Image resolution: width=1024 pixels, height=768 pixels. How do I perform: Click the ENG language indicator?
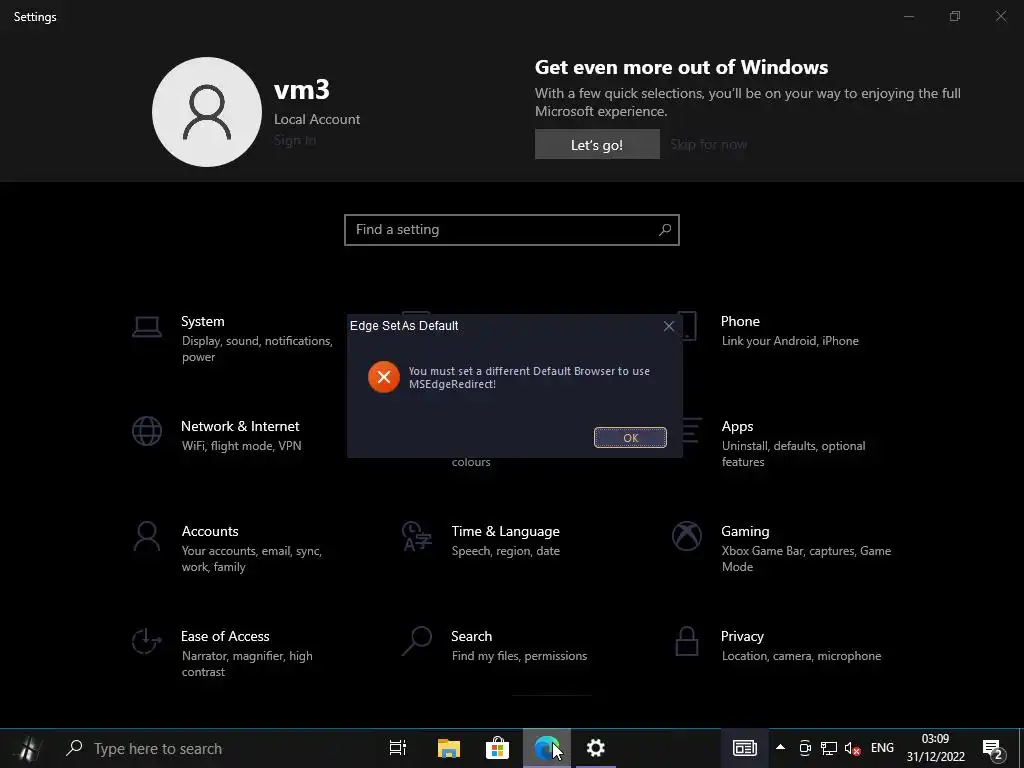[882, 748]
